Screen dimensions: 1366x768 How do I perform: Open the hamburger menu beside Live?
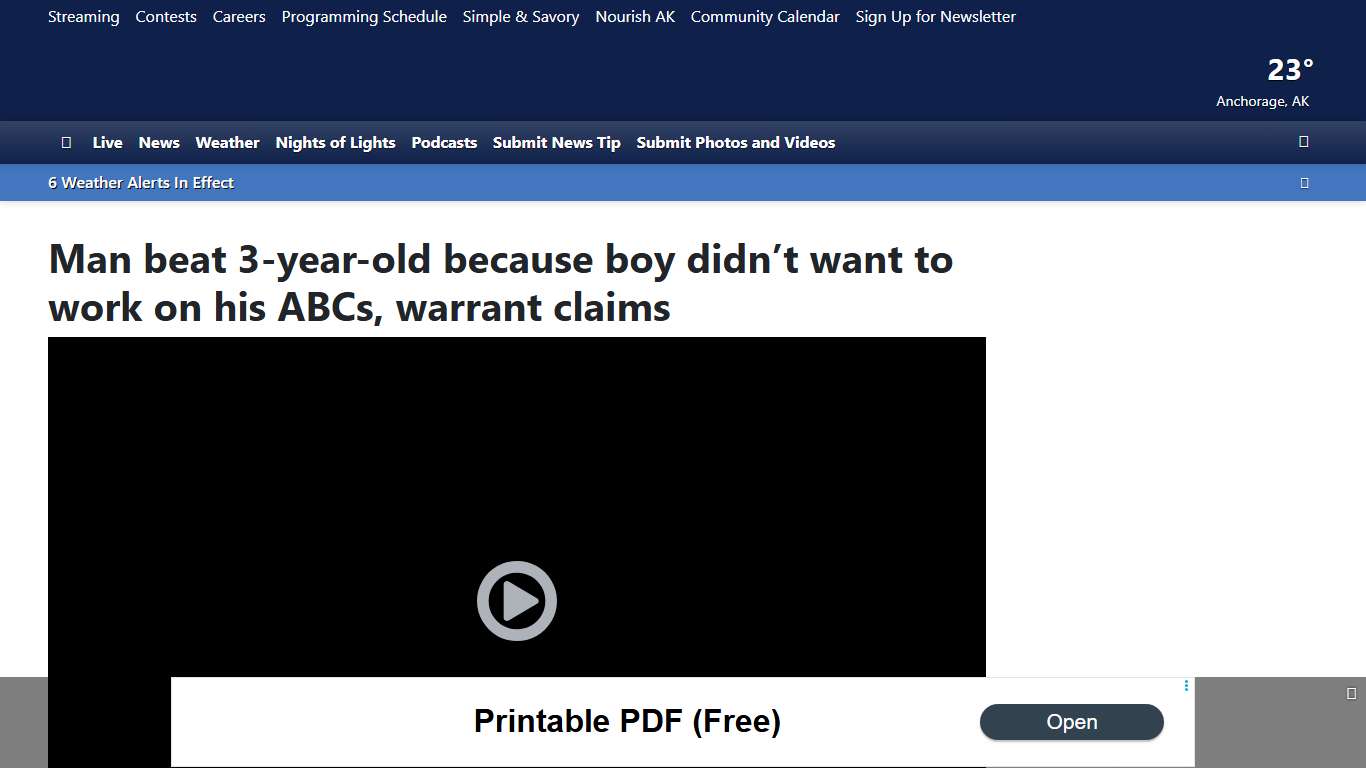pos(66,143)
